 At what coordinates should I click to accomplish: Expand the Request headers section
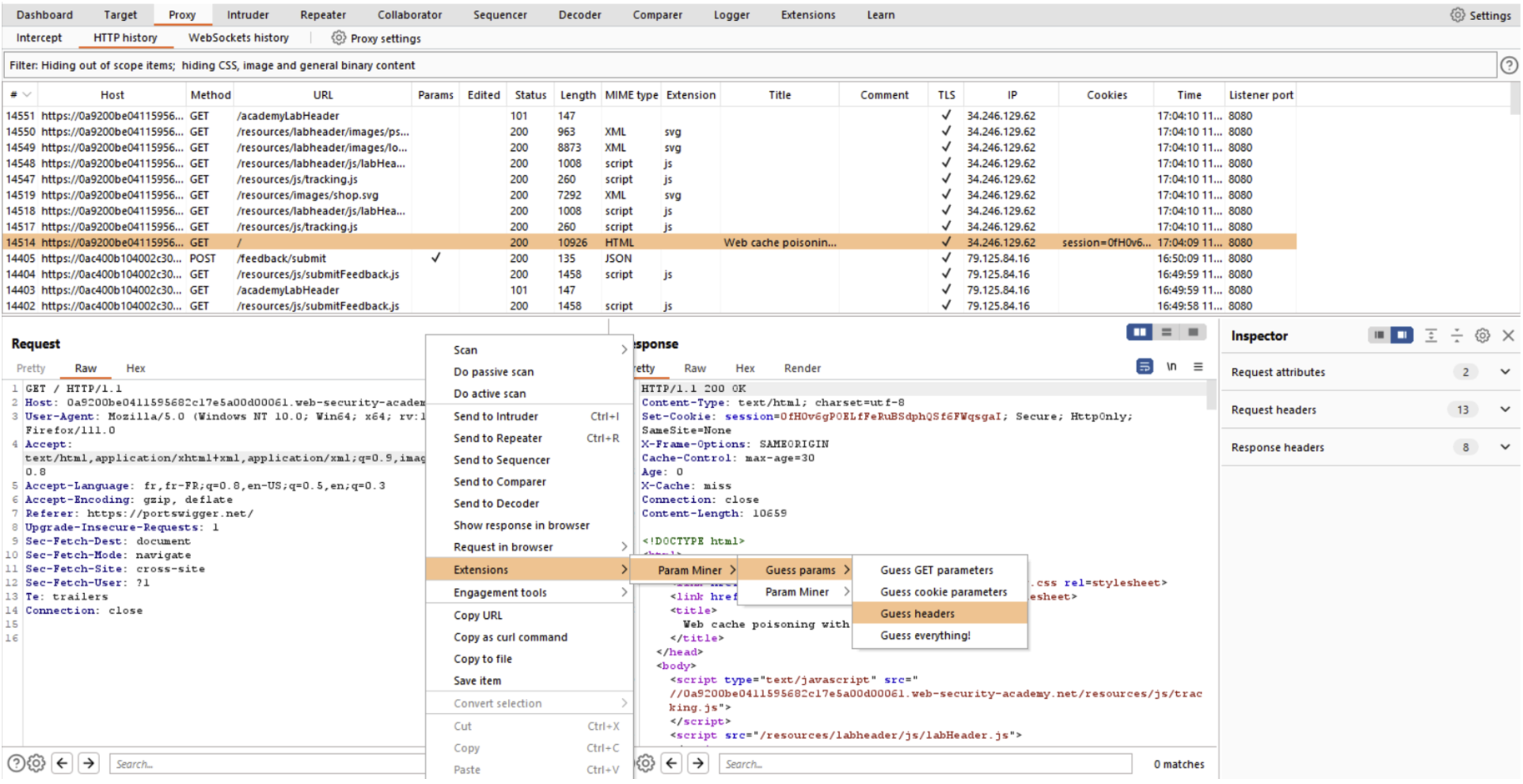tap(1505, 410)
